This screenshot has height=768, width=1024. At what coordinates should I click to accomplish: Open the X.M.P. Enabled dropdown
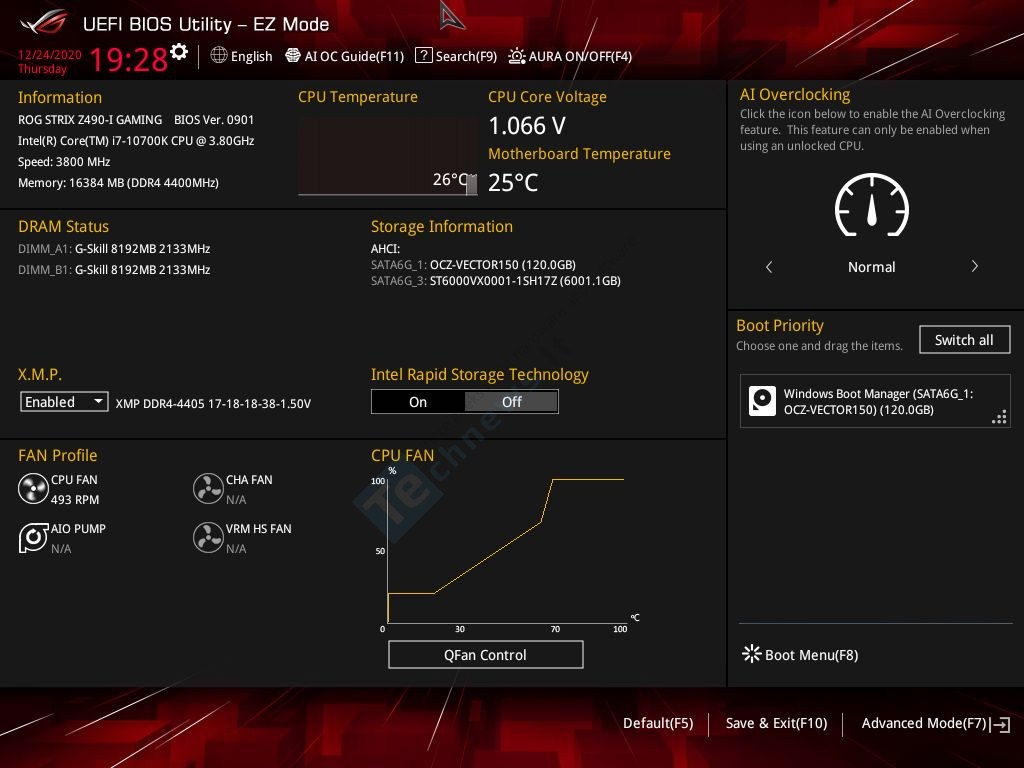(x=64, y=401)
